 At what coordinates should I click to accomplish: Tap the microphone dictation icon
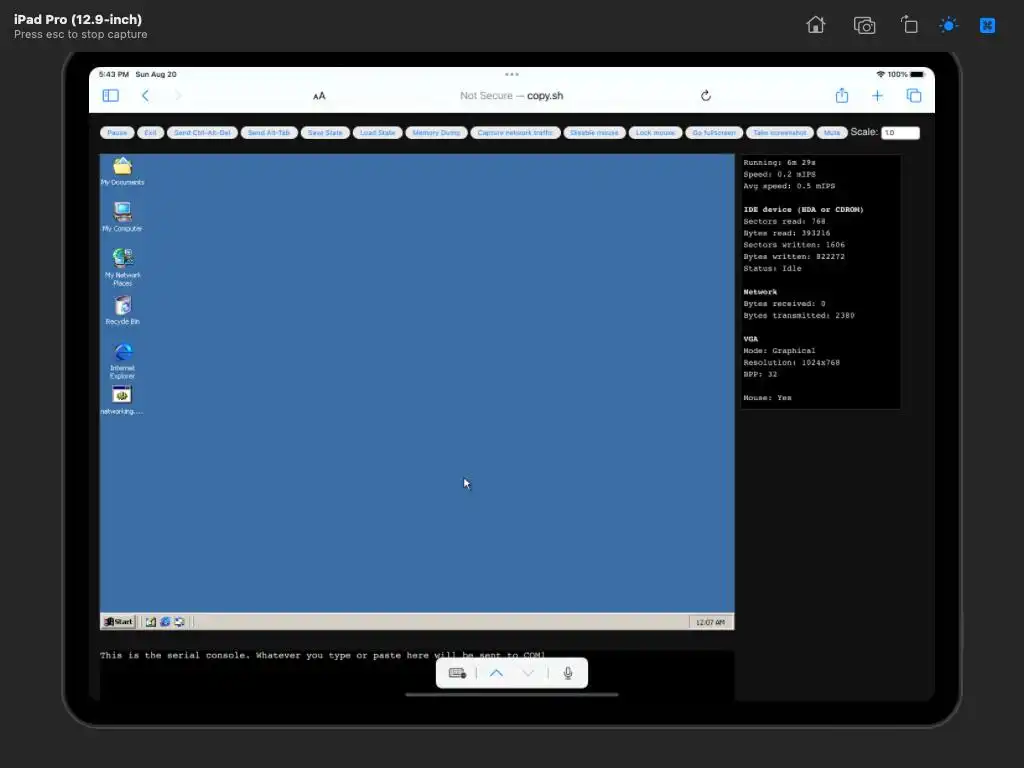tap(568, 673)
